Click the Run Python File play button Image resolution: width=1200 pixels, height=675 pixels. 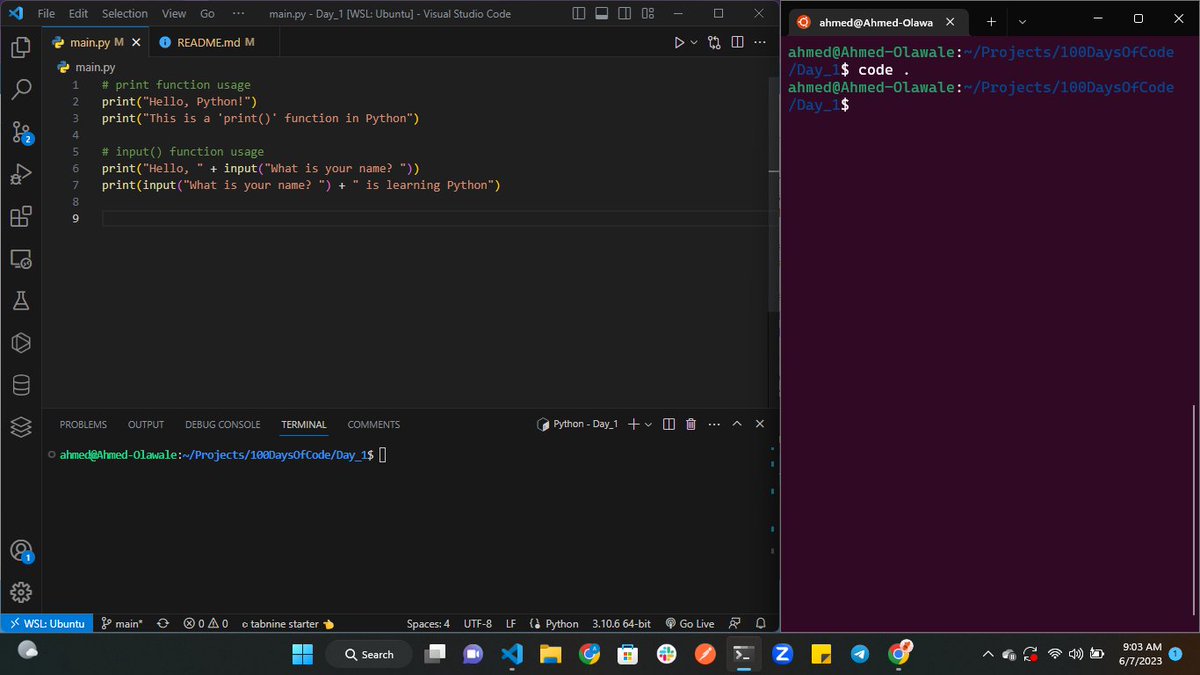pyautogui.click(x=679, y=42)
